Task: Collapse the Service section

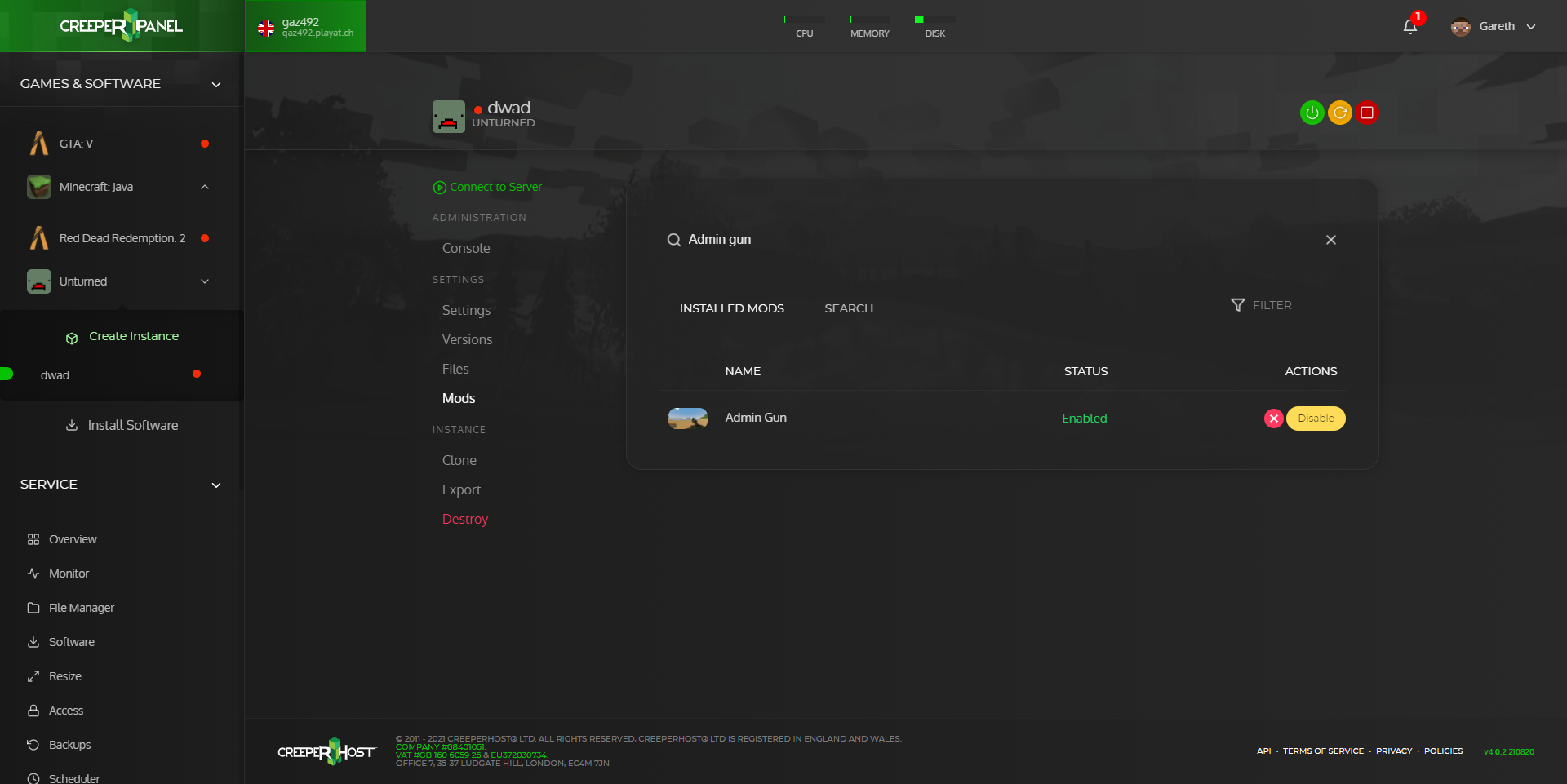Action: (x=216, y=485)
